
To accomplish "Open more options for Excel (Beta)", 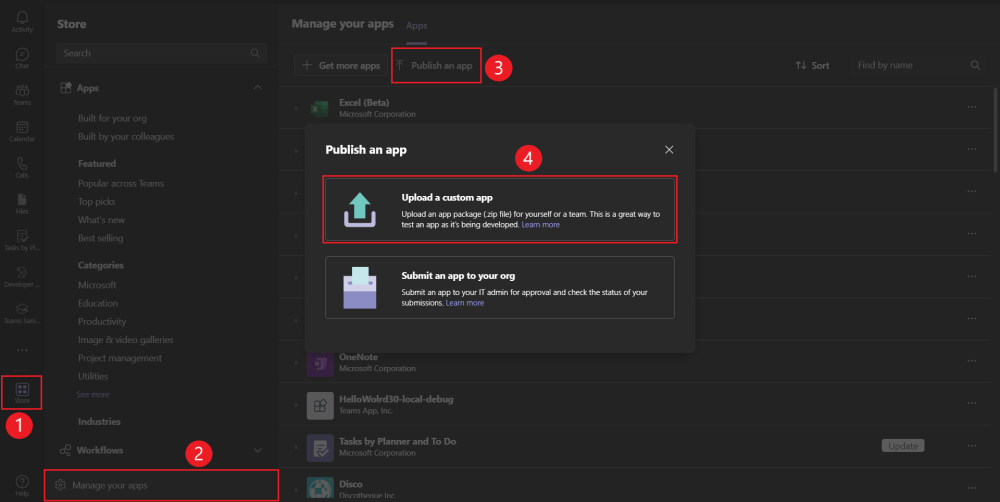I will point(971,107).
